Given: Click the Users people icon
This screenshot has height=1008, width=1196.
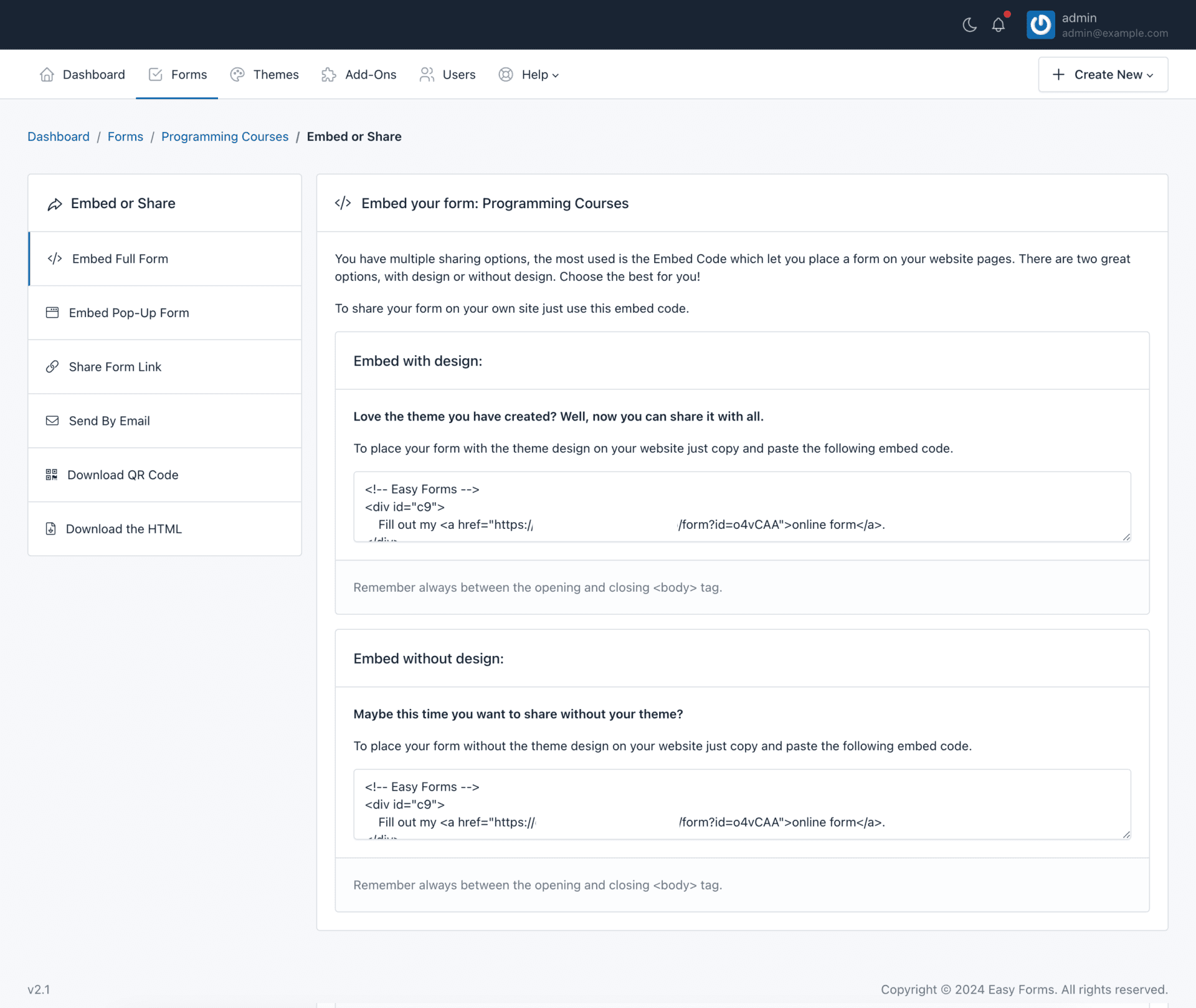Looking at the screenshot, I should pyautogui.click(x=427, y=75).
